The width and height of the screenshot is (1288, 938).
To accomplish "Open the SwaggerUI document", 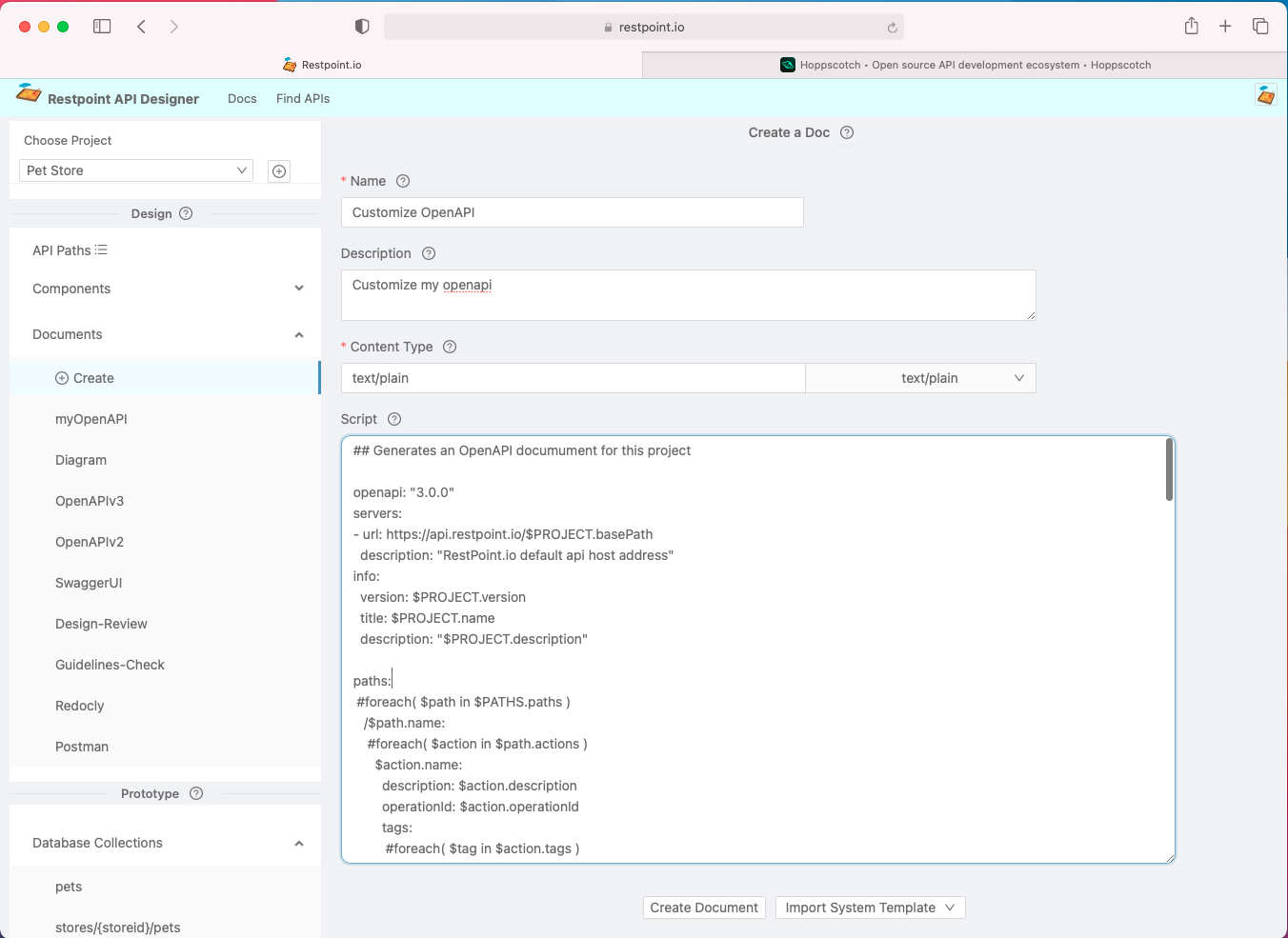I will (89, 583).
